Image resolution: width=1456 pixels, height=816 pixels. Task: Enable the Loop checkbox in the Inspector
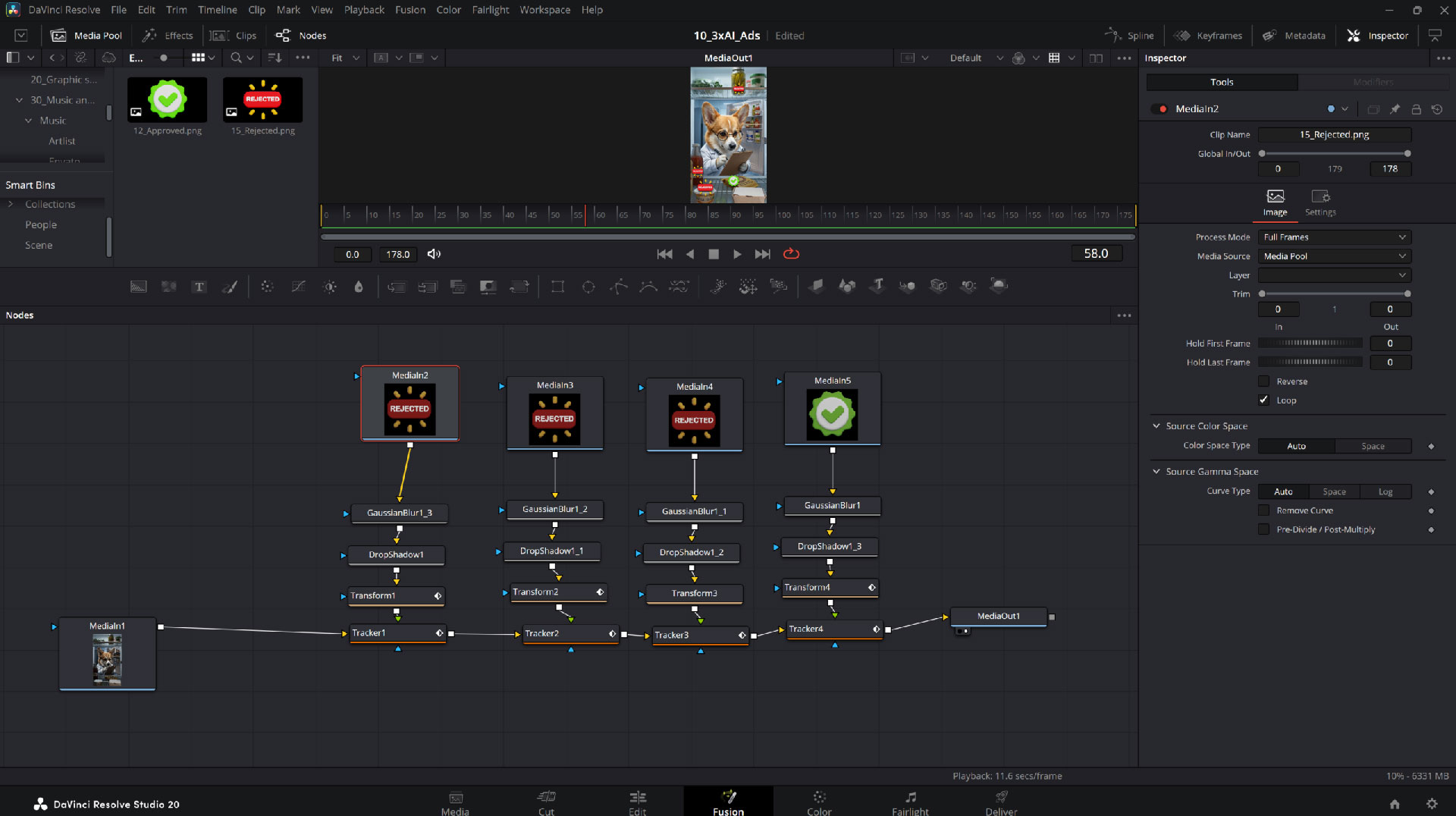[1264, 400]
